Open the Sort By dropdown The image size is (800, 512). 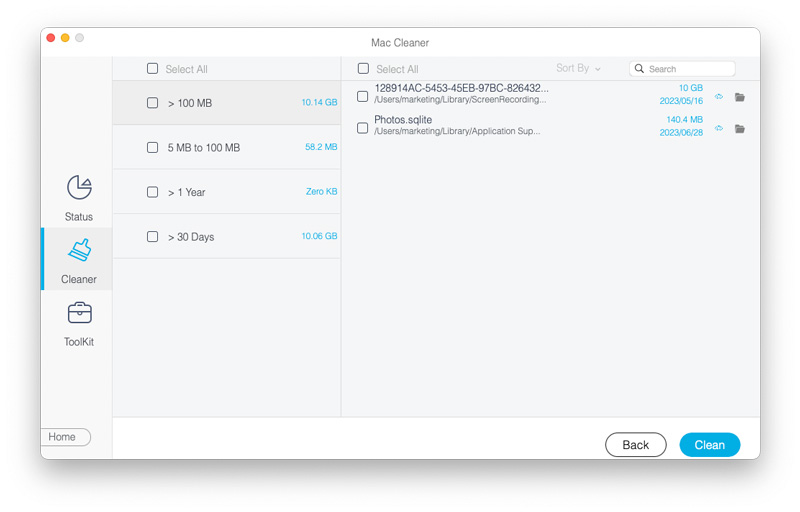point(578,68)
